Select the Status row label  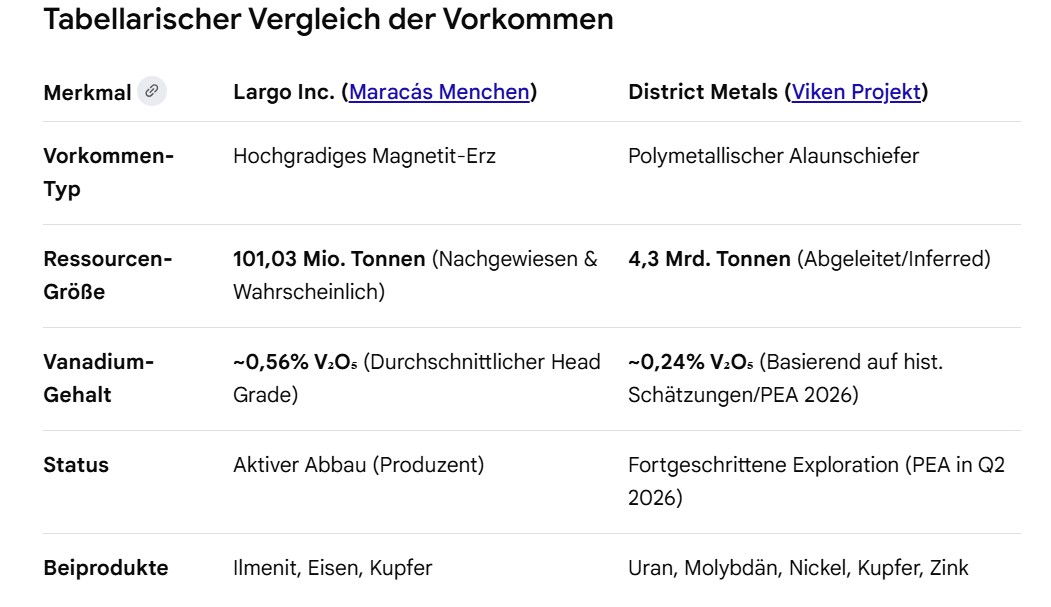[76, 465]
